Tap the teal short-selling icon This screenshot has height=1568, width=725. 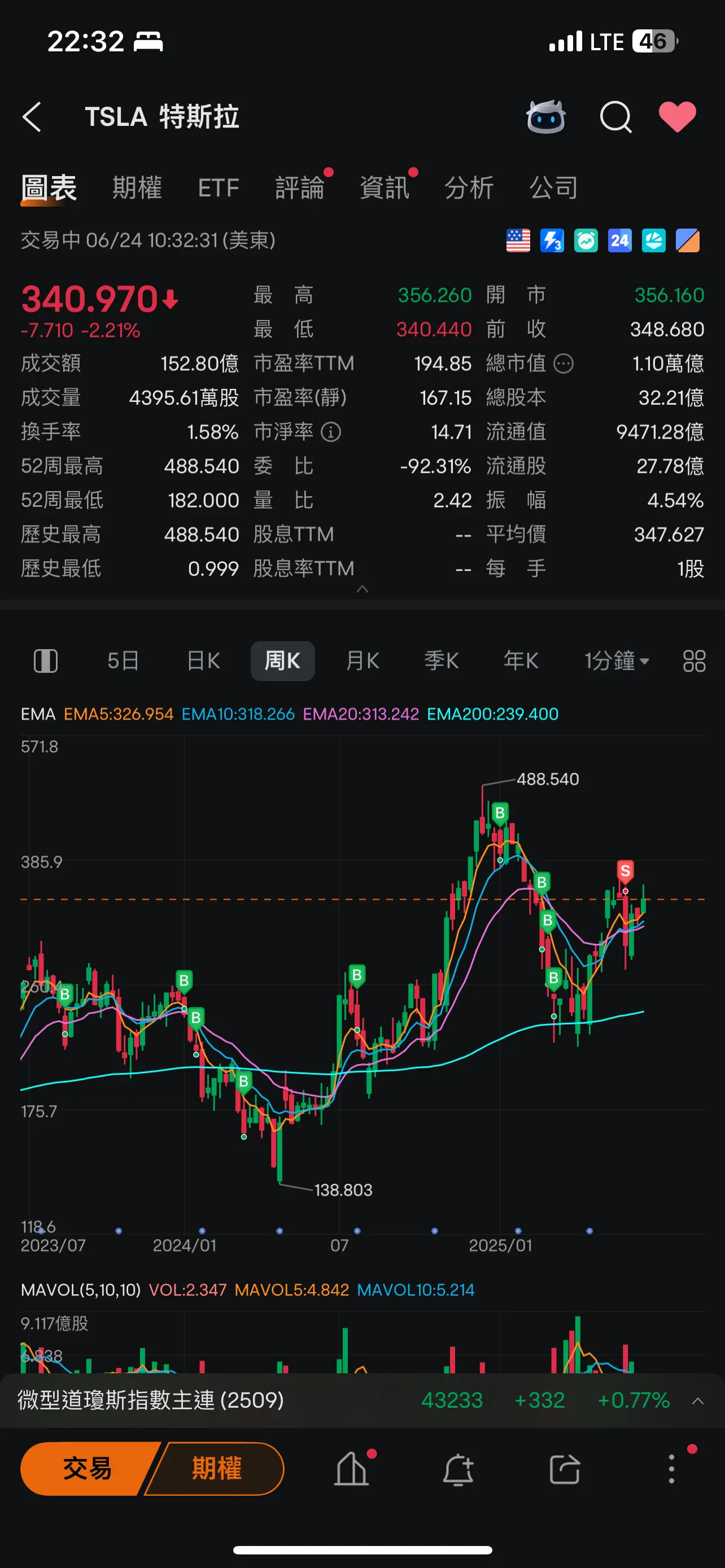coord(654,240)
